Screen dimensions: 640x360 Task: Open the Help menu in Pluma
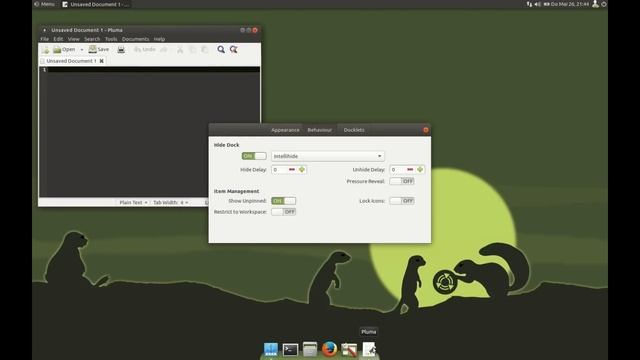[159, 39]
